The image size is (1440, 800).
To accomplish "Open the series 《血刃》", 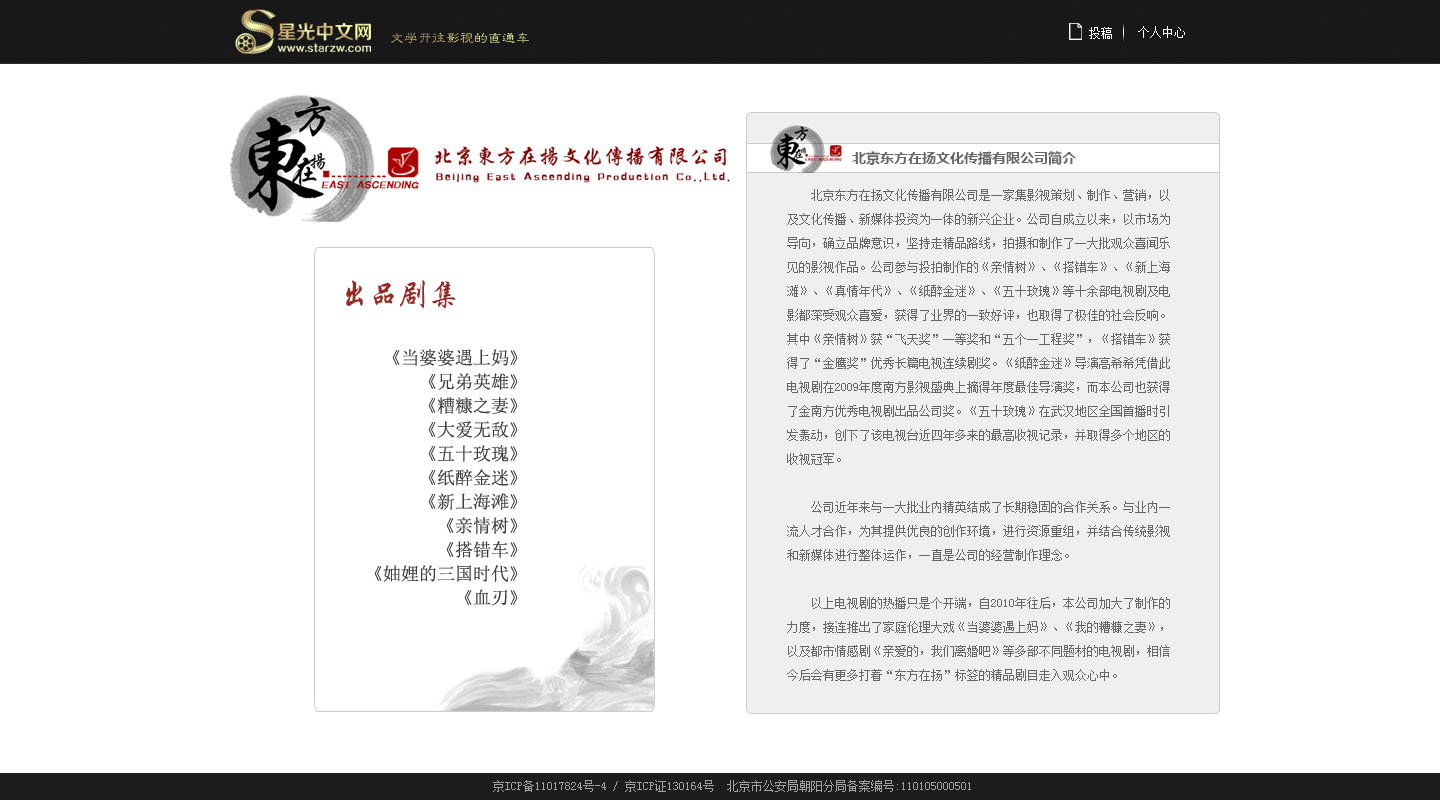I will [489, 598].
